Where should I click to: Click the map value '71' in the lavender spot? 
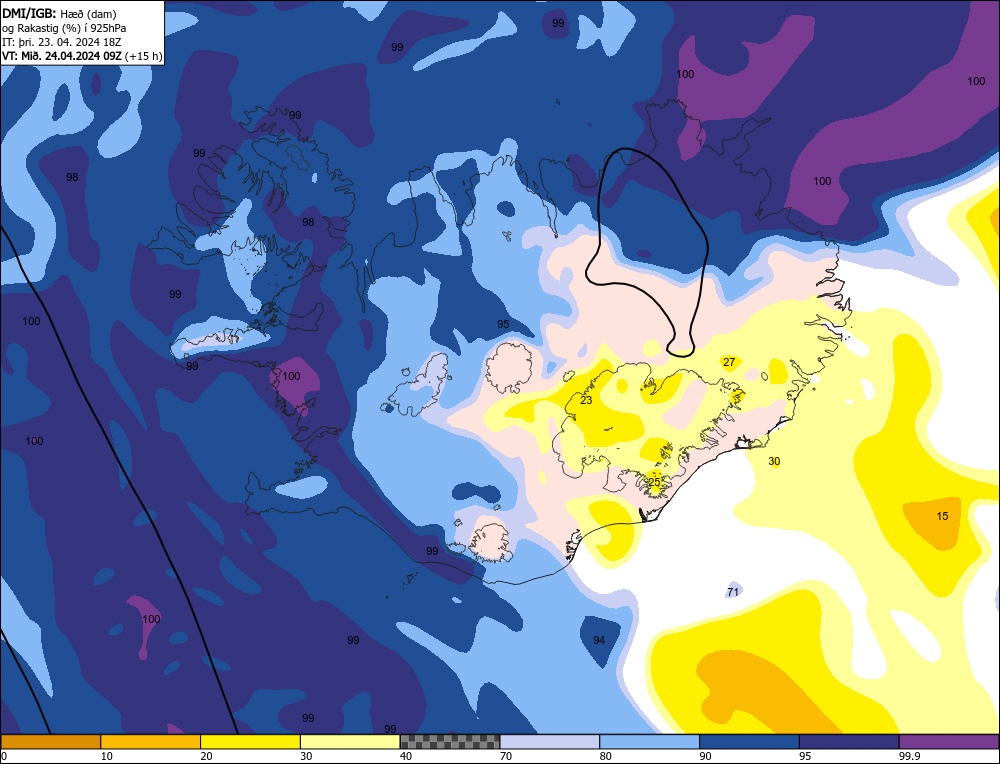[x=733, y=592]
